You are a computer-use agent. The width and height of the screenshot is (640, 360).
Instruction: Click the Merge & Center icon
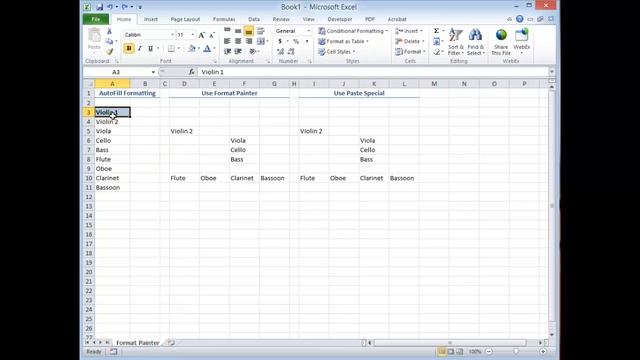(x=260, y=41)
